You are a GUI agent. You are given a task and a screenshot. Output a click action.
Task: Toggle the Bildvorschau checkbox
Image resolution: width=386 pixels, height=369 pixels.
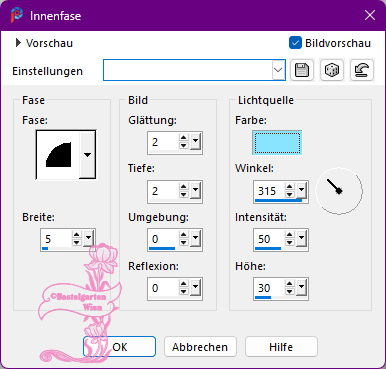pos(295,43)
